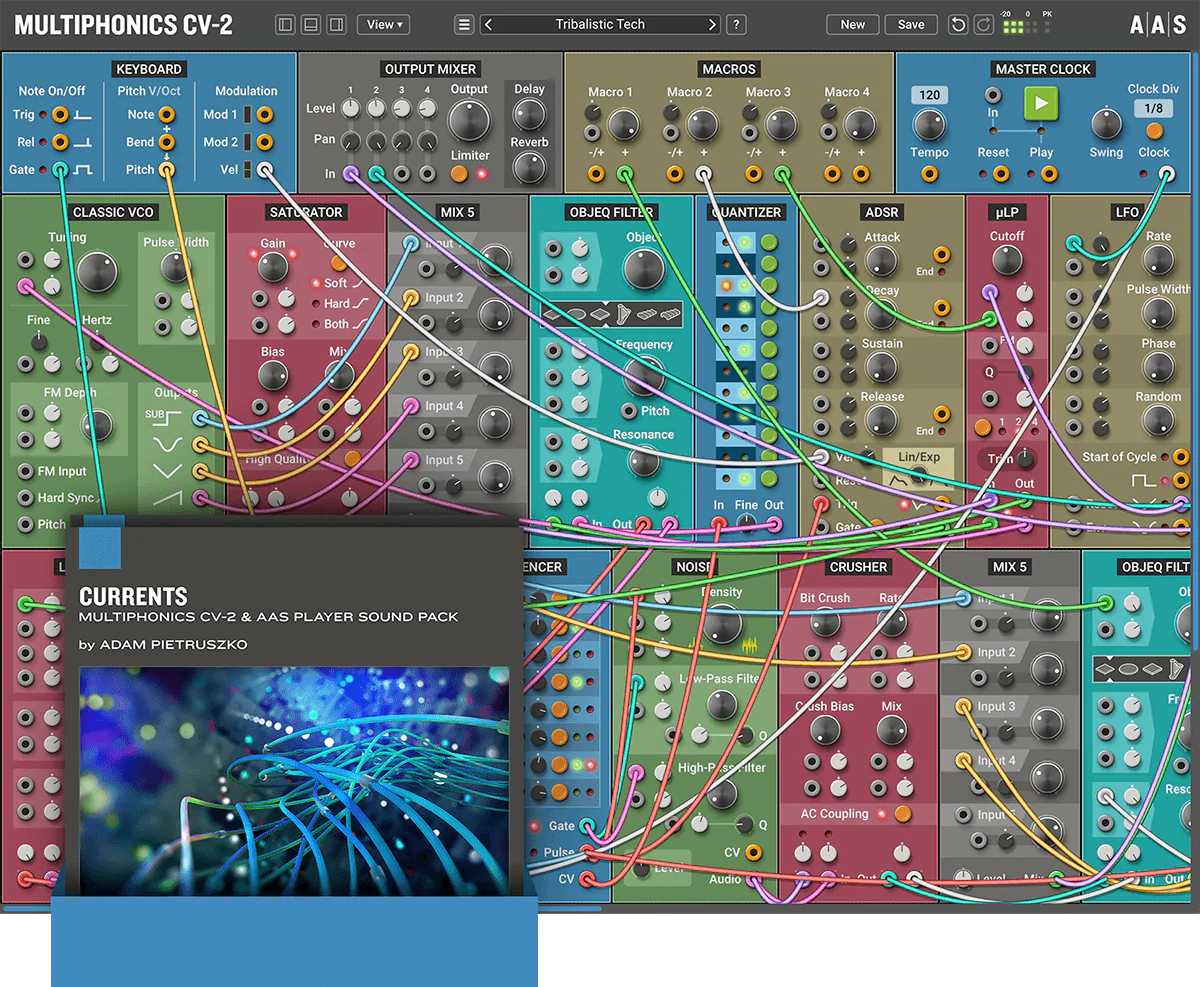Click the A|A|S logo in the top-right corner
Screen dimensions: 1200x987
(x=1160, y=24)
